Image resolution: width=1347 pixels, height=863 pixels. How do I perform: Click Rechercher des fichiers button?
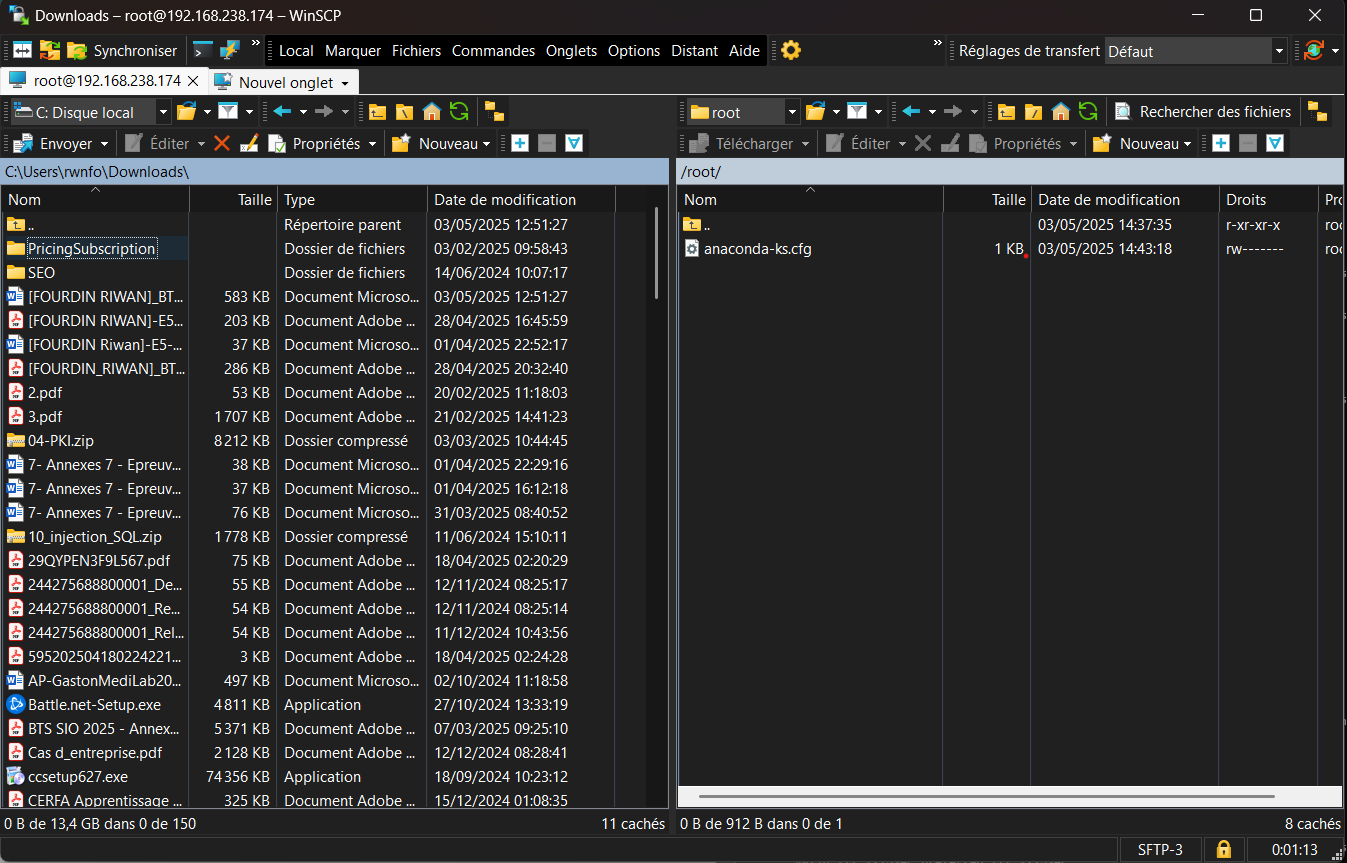(1204, 112)
